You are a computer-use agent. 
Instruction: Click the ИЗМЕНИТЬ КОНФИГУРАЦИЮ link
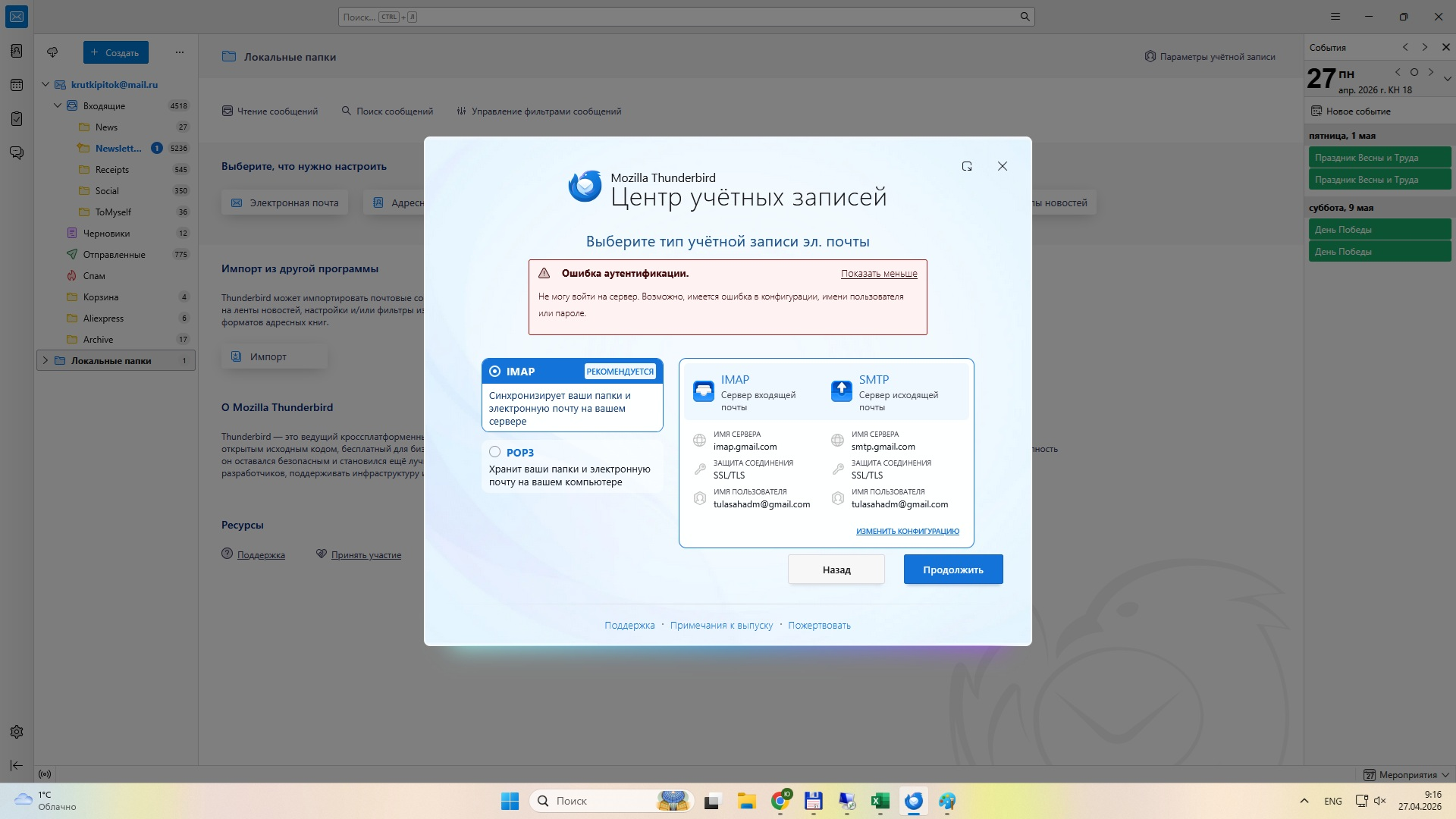(908, 532)
